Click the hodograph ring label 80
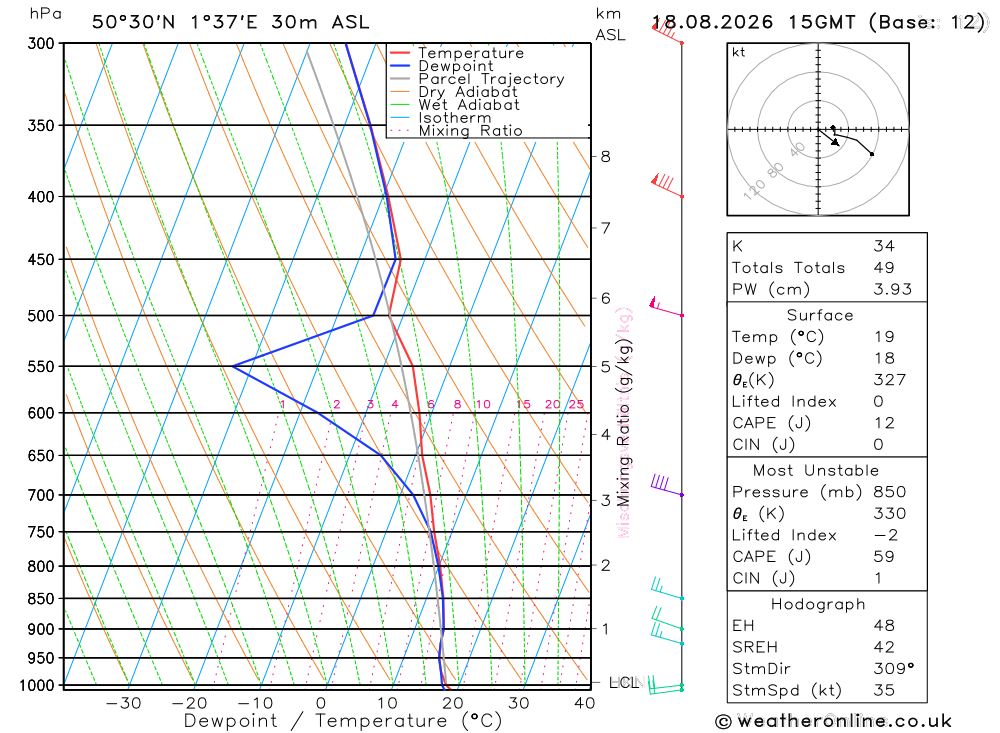 [775, 171]
